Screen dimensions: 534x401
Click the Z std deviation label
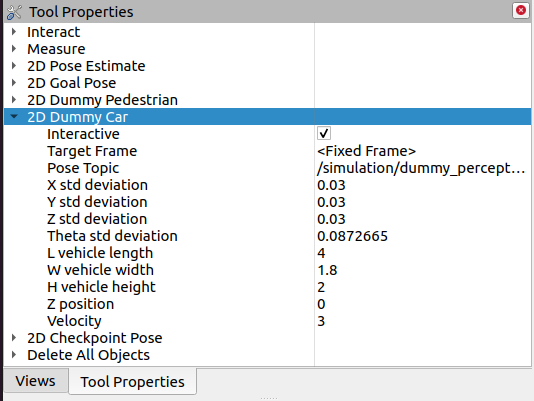(97, 219)
